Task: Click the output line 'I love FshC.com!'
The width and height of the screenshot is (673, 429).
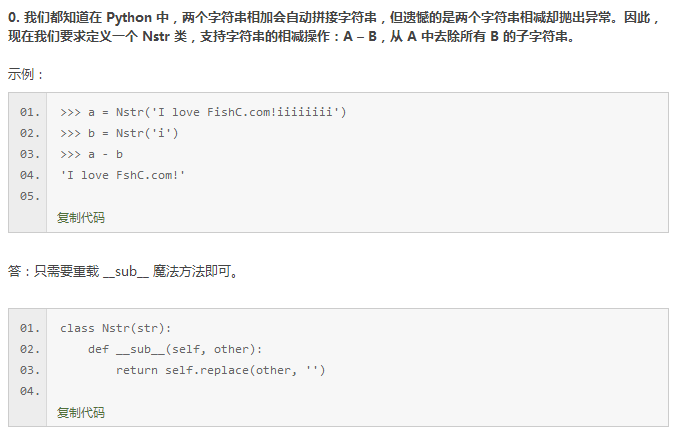Action: (123, 175)
